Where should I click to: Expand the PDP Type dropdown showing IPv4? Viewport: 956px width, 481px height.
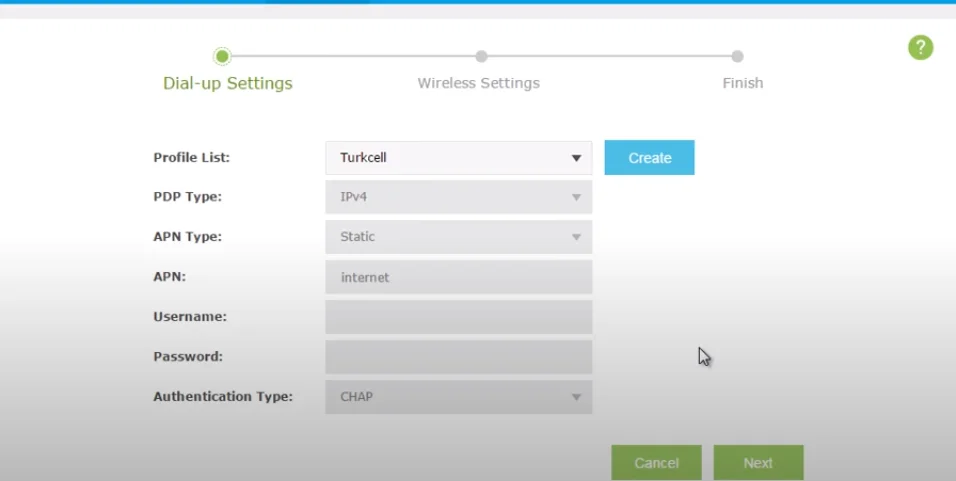coord(458,197)
